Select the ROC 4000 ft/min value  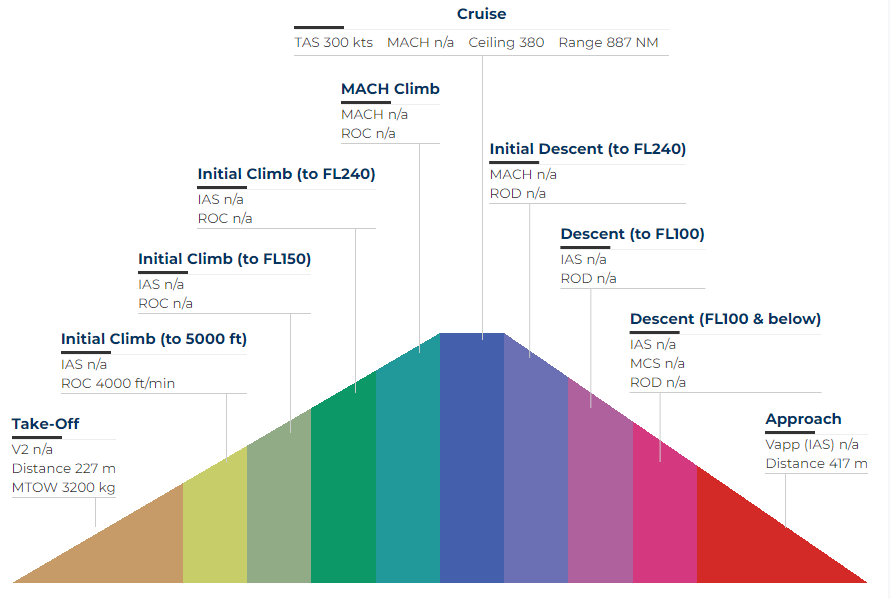click(118, 383)
